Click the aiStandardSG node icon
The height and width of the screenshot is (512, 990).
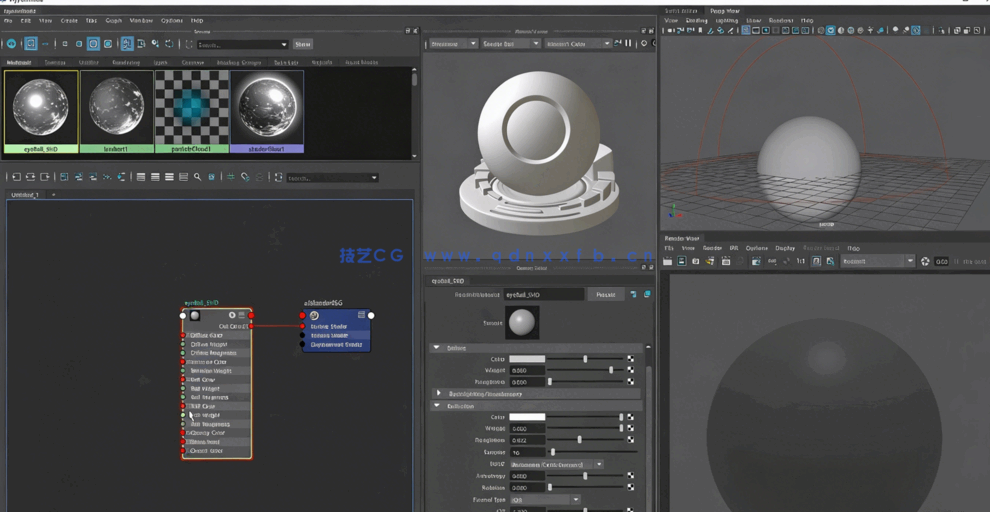tap(314, 316)
